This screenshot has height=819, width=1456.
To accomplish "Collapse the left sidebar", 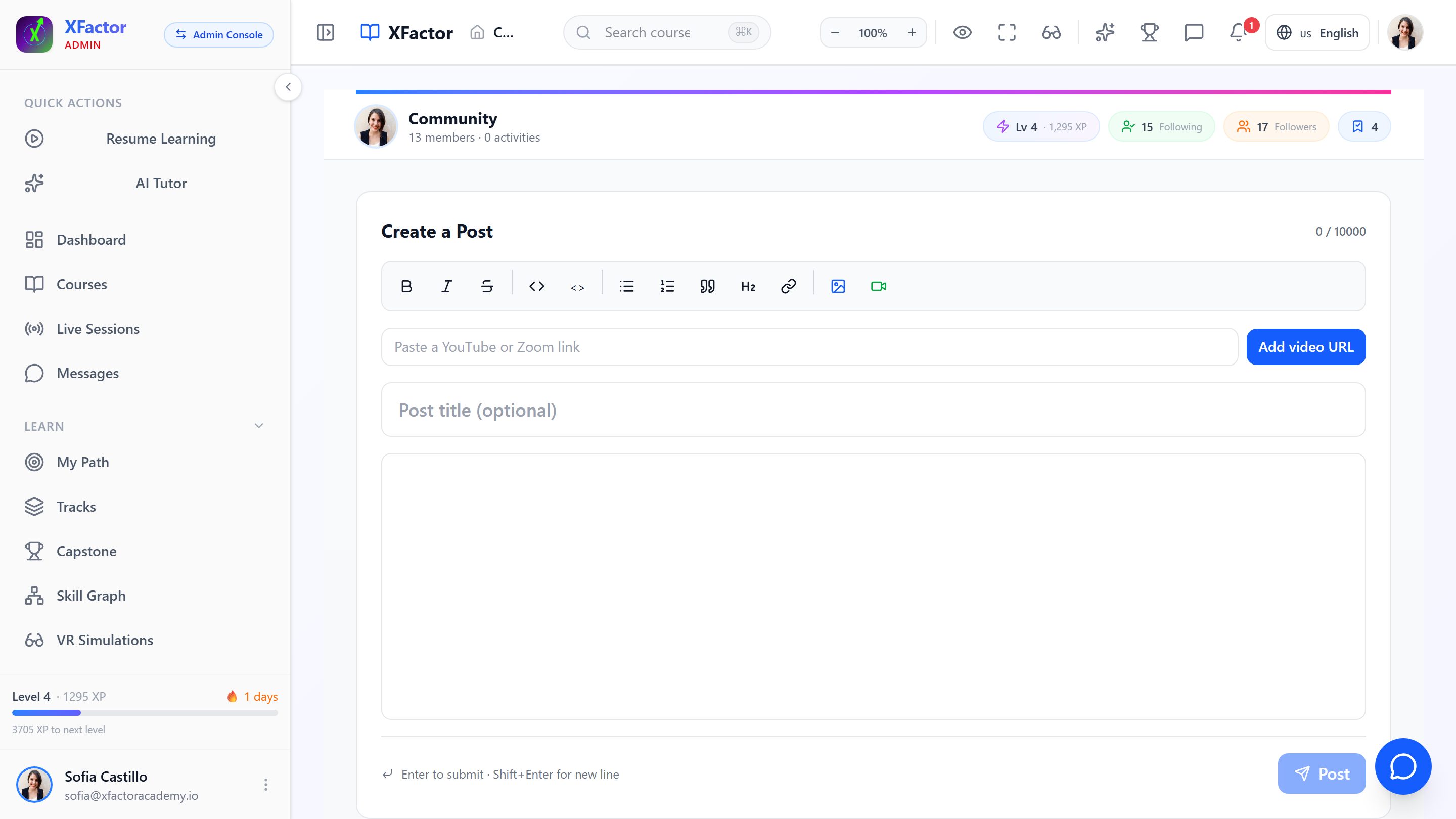I will click(288, 87).
